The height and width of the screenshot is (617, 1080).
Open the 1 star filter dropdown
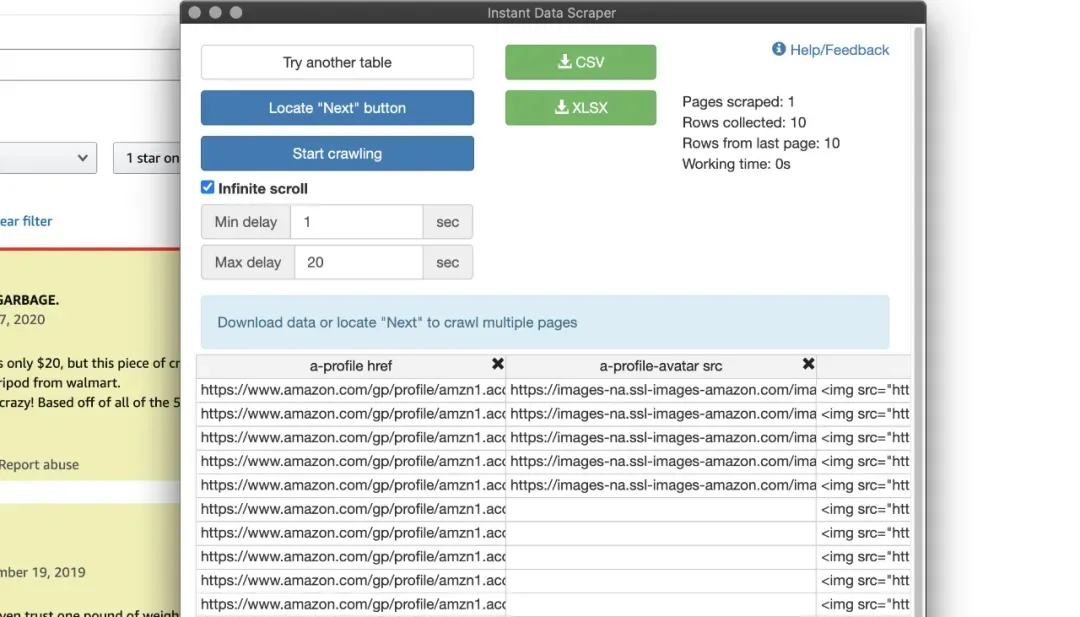pos(147,158)
